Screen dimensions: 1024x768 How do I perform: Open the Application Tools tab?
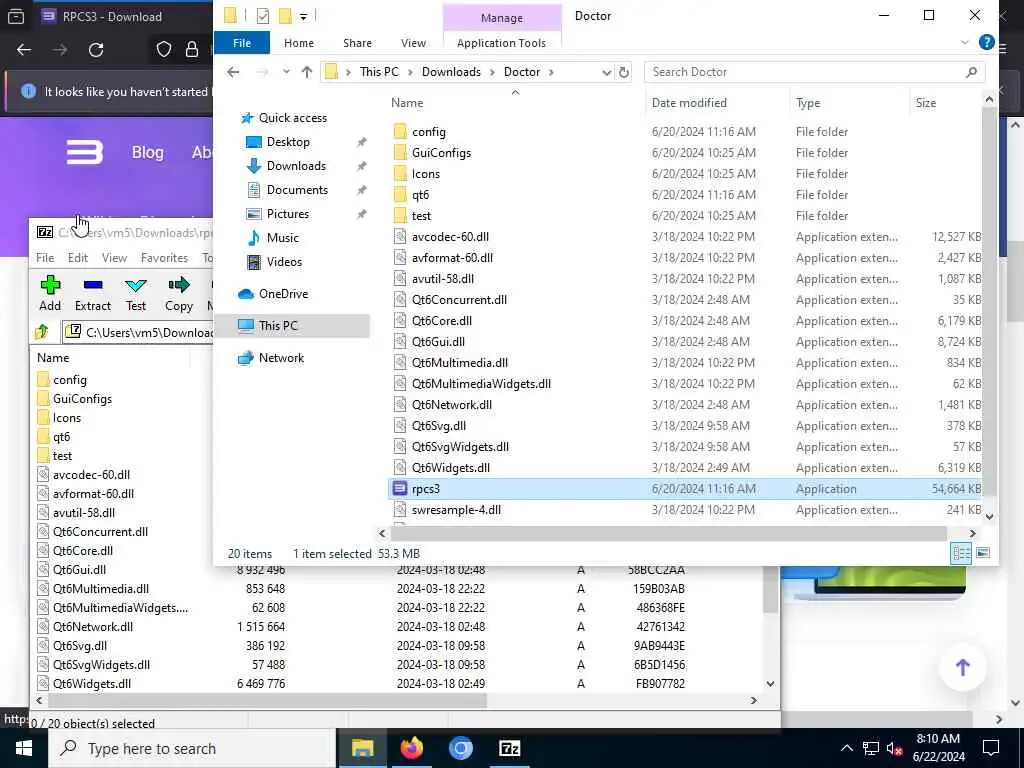click(x=502, y=42)
